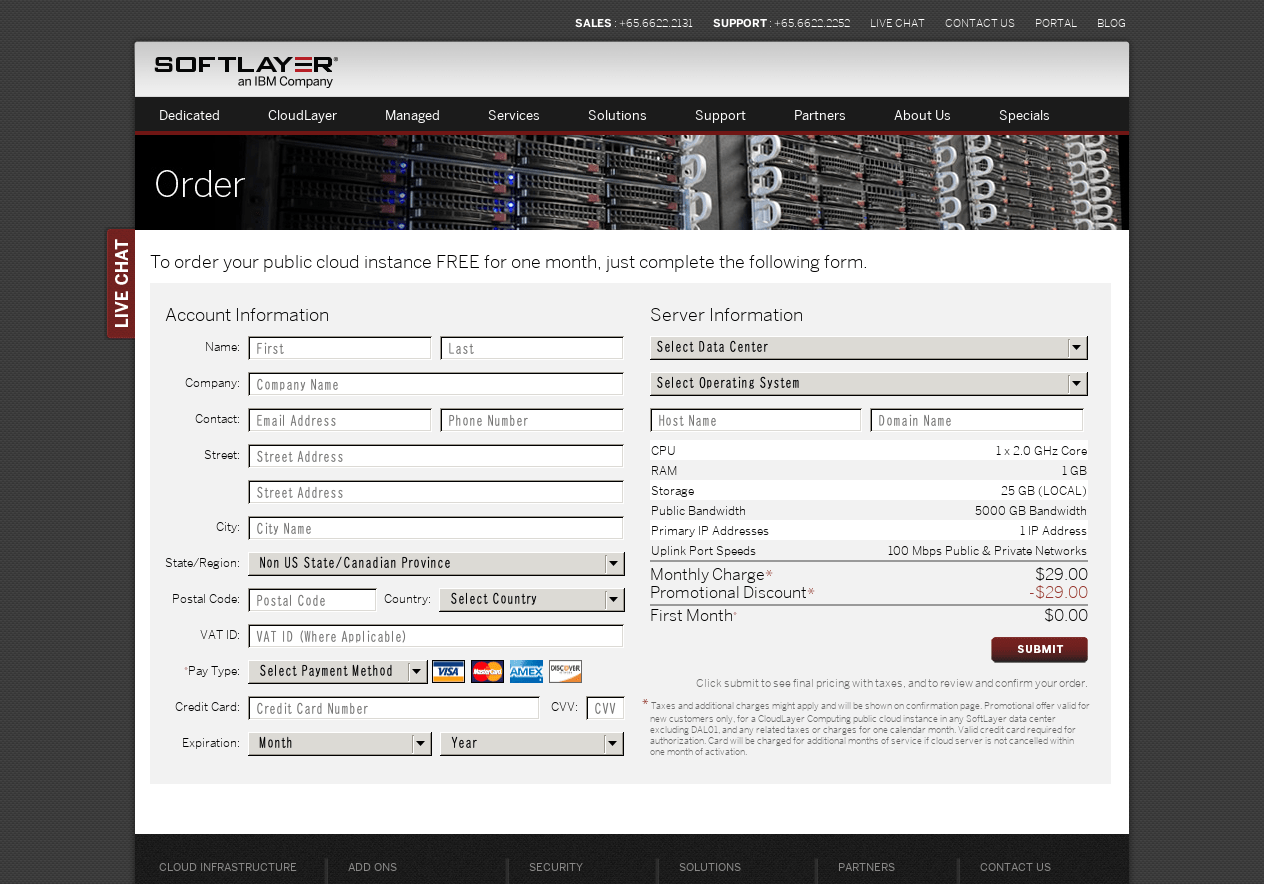Open the Managed menu

click(412, 115)
